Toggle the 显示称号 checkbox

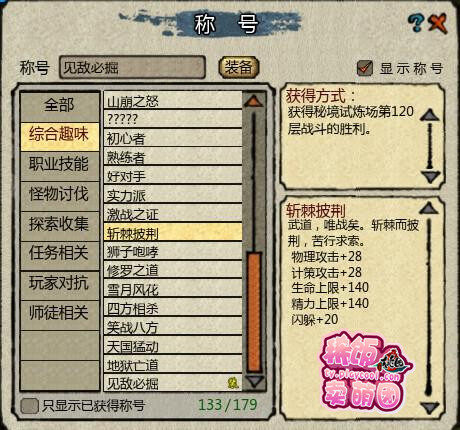click(365, 68)
